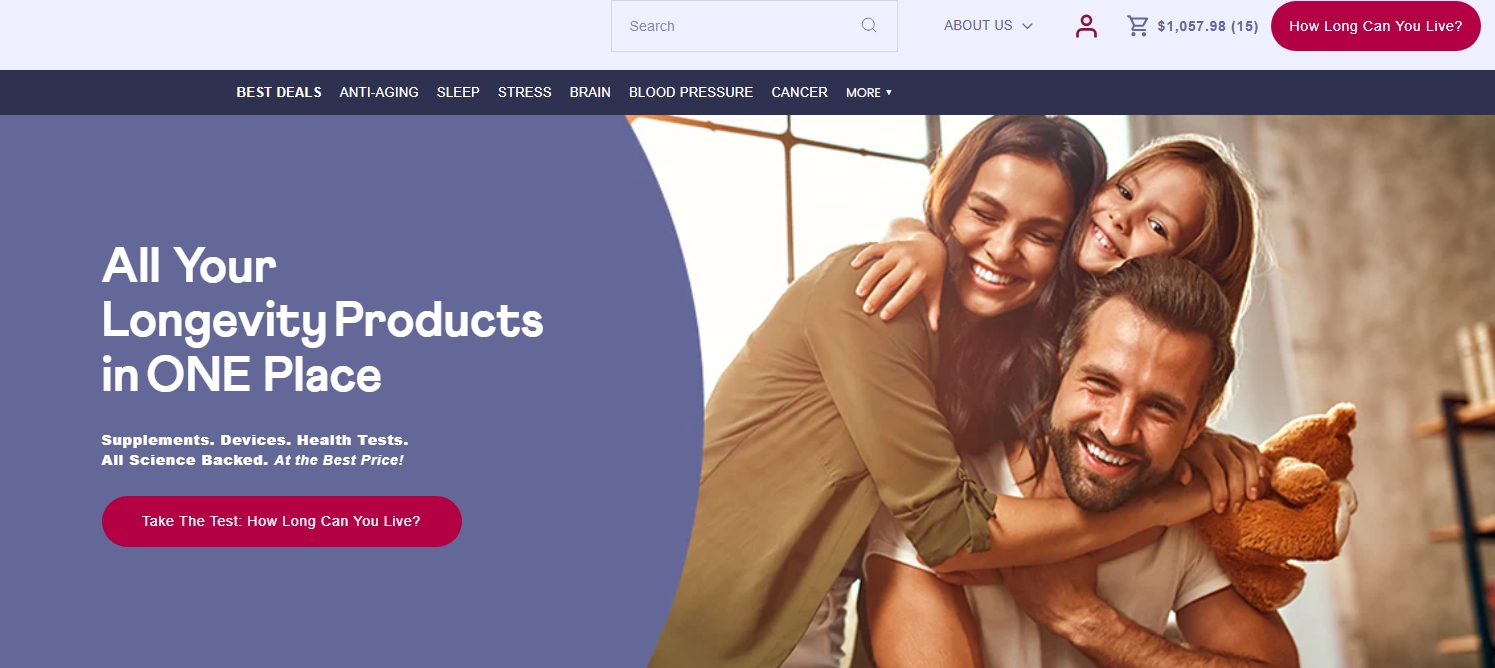Open ABOUT US menu

click(x=978, y=26)
